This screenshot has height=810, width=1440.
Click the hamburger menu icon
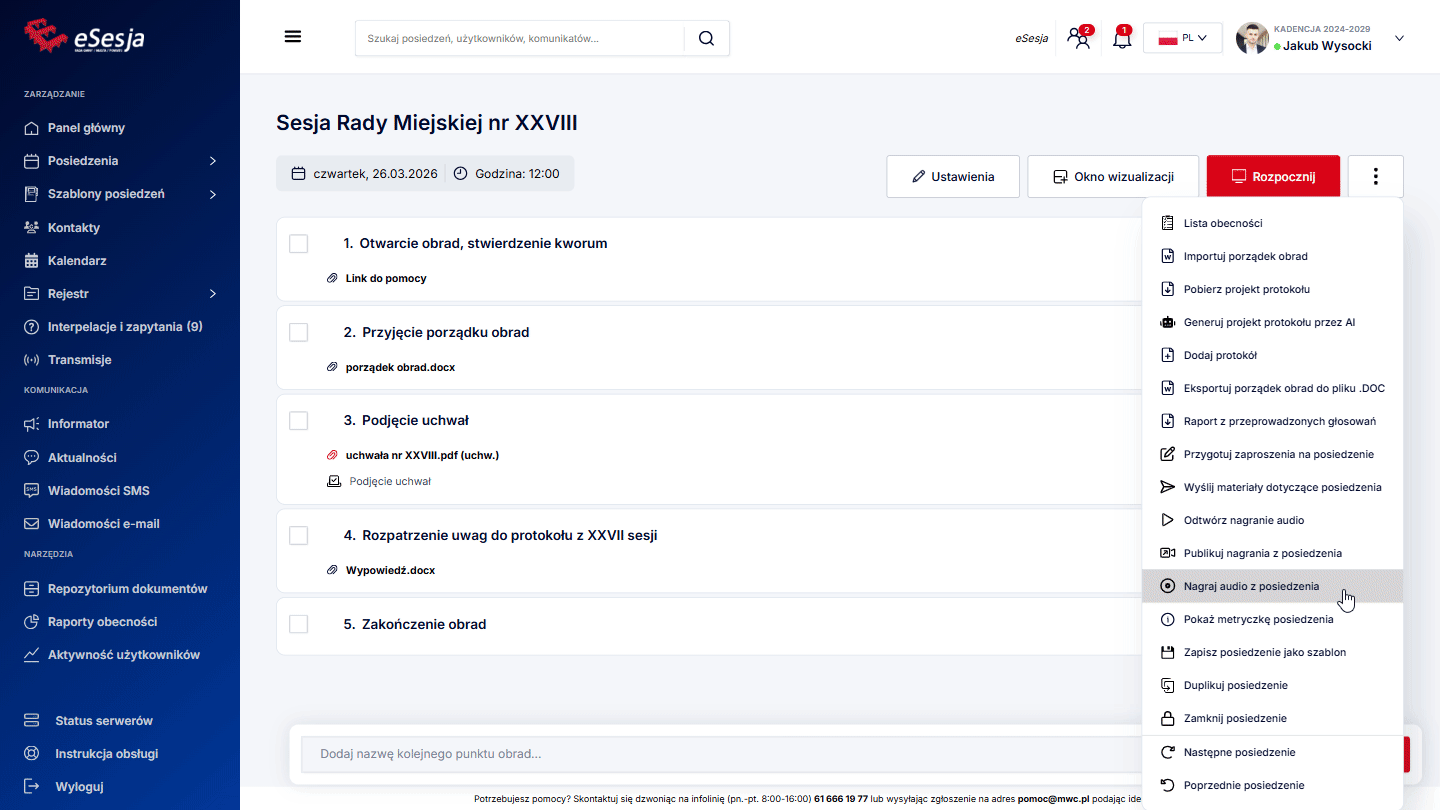pos(293,37)
